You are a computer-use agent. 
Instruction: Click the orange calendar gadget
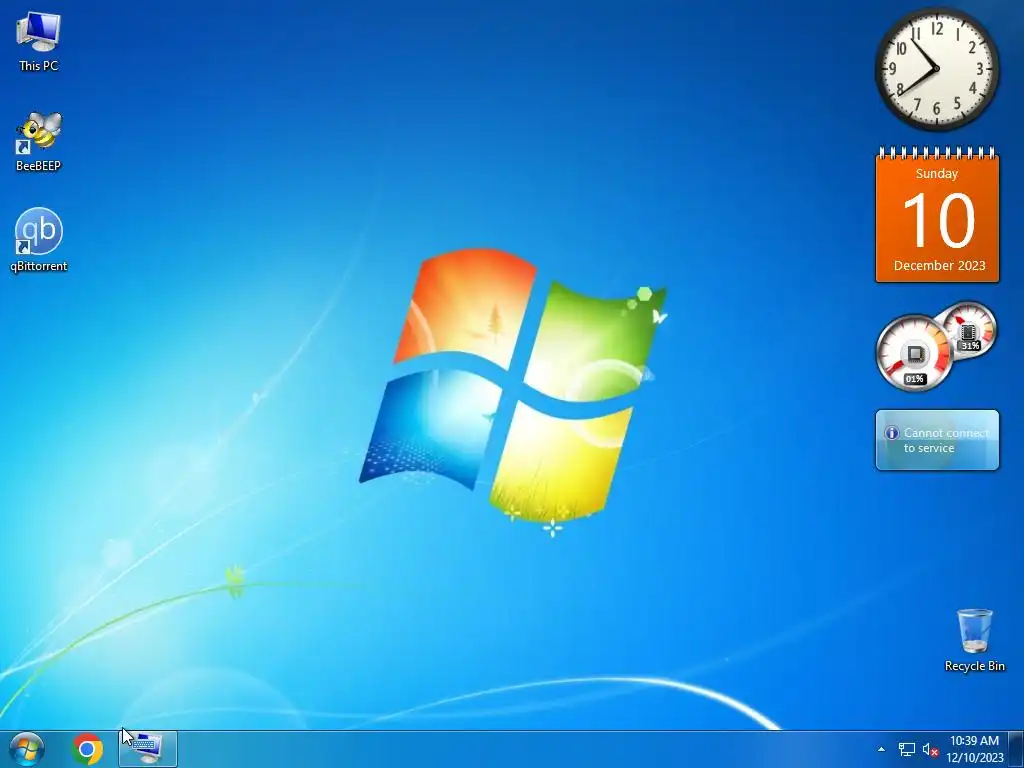(937, 216)
